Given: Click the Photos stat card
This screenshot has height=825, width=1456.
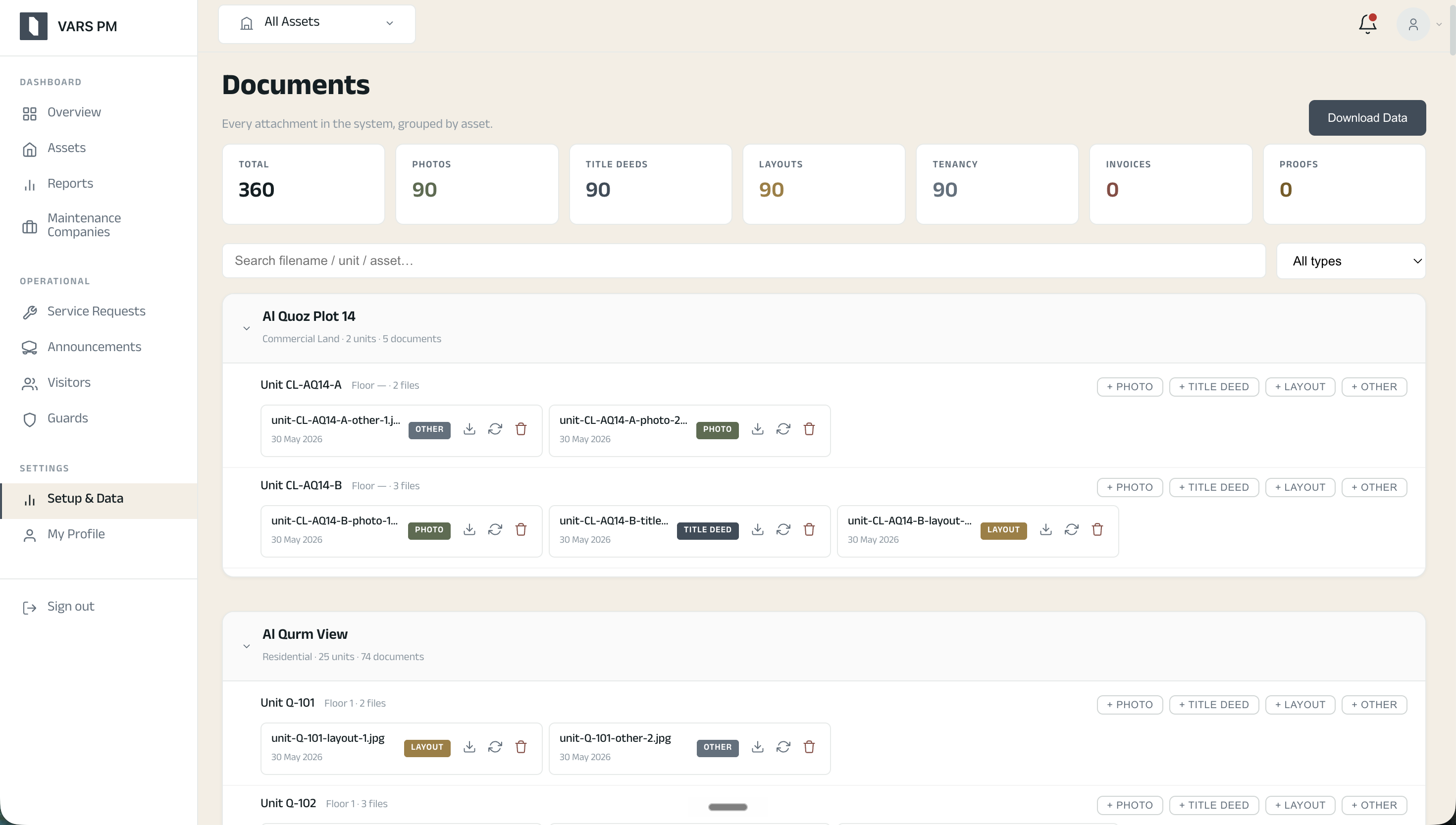Looking at the screenshot, I should pos(477,184).
